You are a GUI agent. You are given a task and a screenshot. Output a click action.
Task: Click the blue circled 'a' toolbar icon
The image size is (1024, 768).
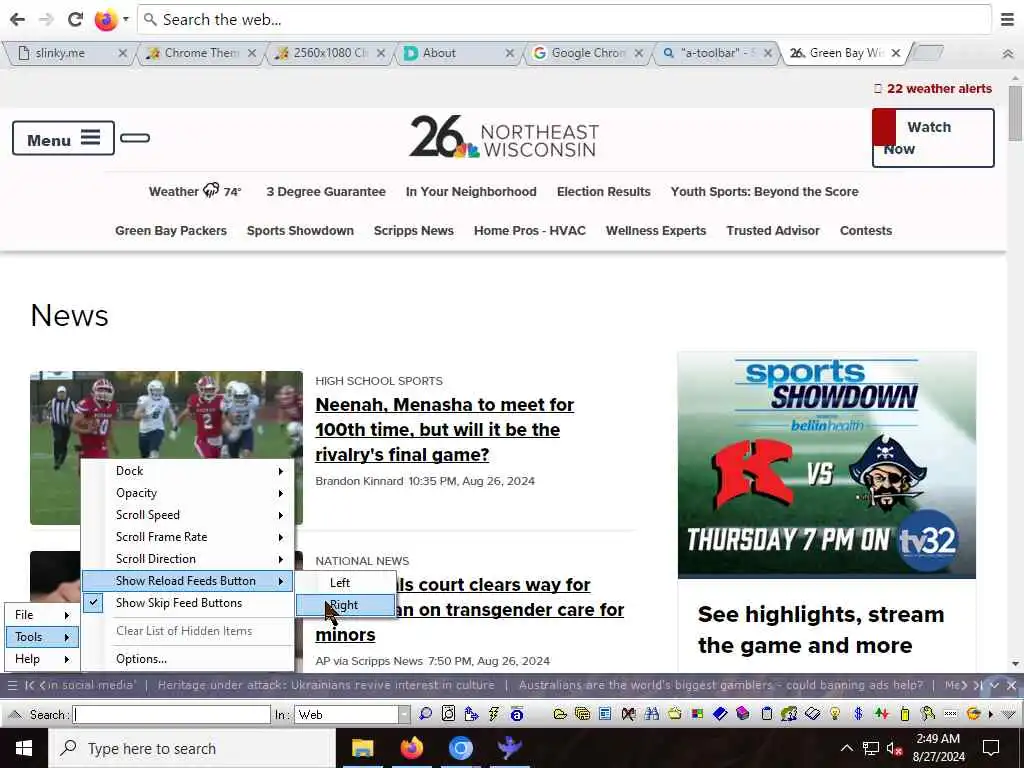point(517,714)
